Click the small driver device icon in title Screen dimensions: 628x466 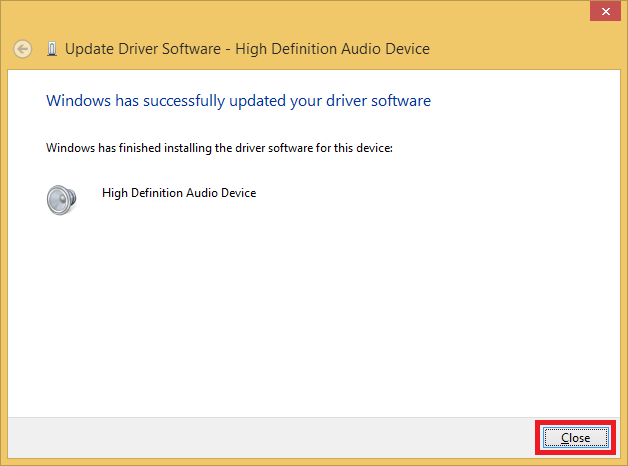pyautogui.click(x=52, y=49)
